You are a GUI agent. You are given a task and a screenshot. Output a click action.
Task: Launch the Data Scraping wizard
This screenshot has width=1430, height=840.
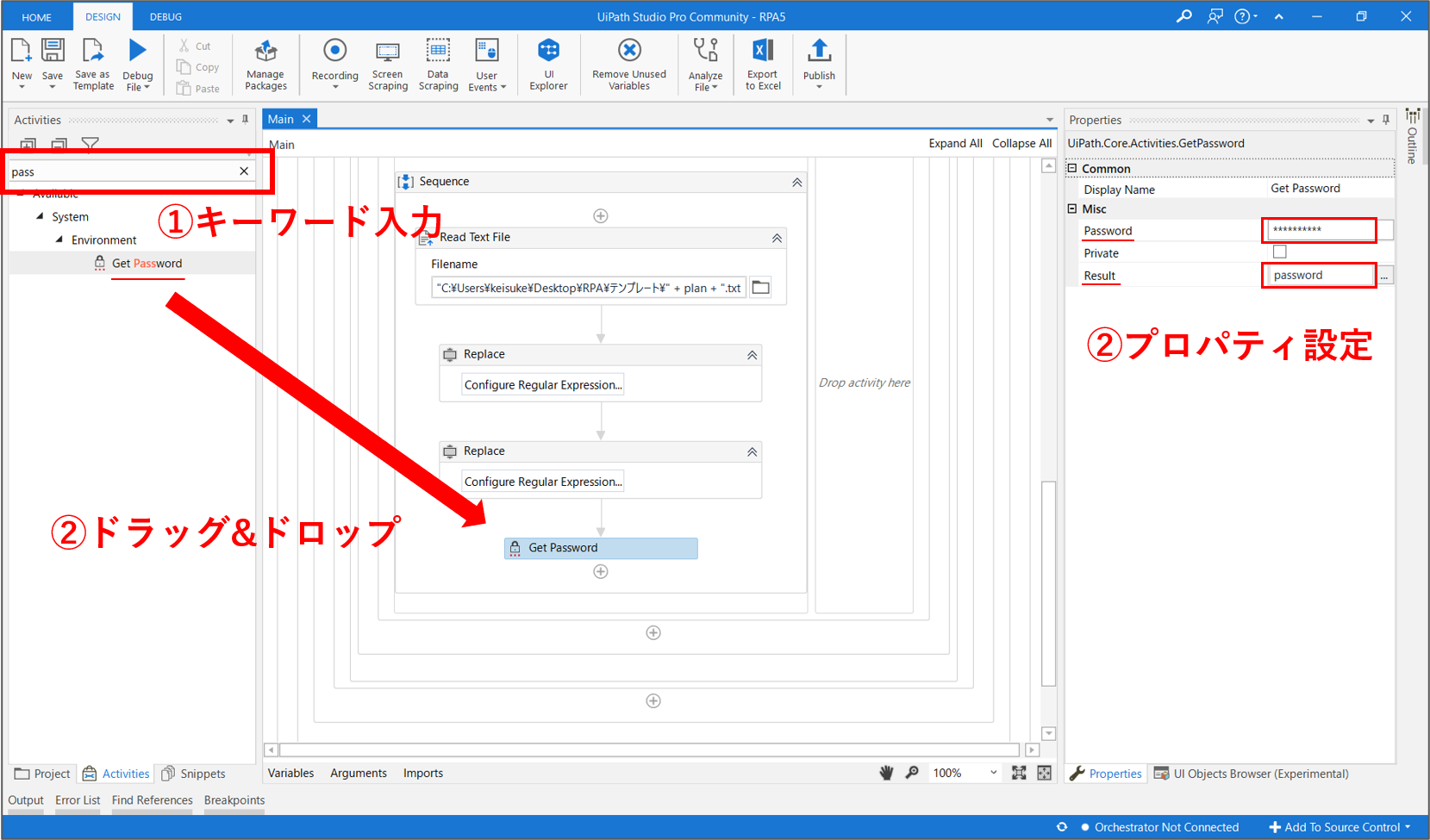(438, 63)
